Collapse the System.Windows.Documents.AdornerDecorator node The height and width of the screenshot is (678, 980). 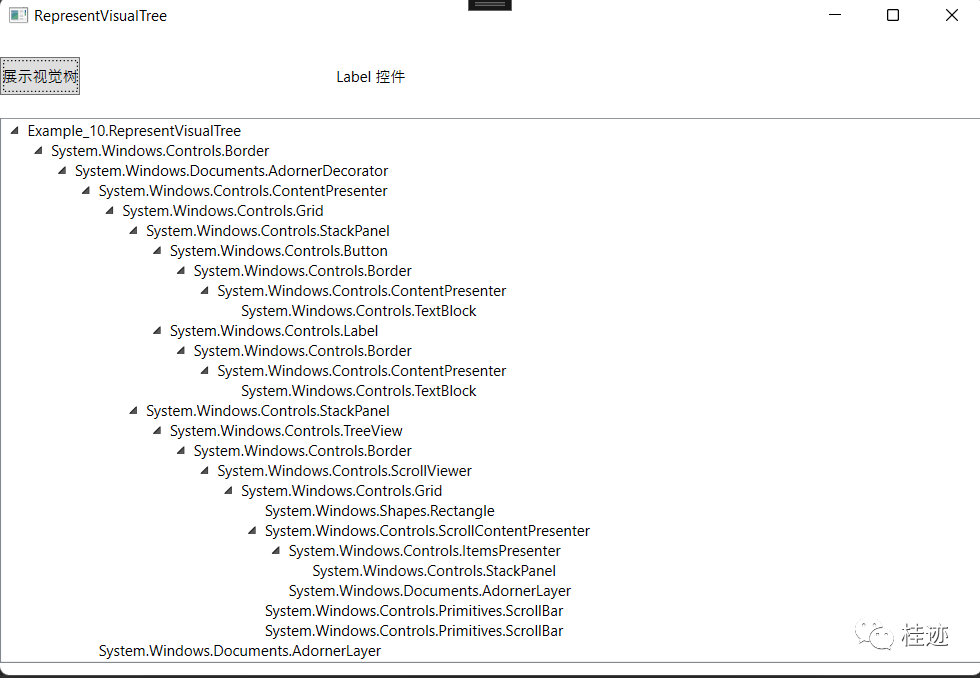coord(61,170)
